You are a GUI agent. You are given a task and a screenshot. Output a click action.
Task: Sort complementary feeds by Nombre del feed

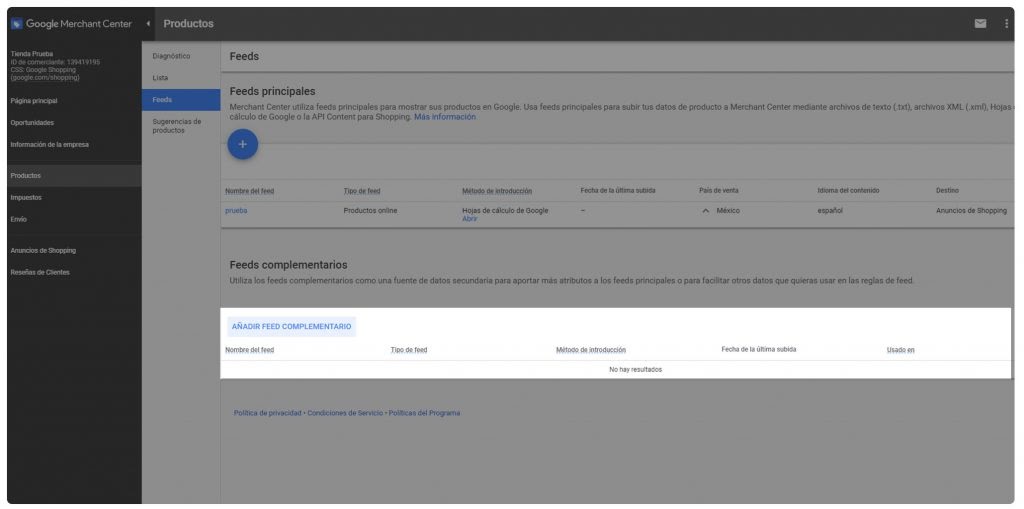click(x=249, y=350)
